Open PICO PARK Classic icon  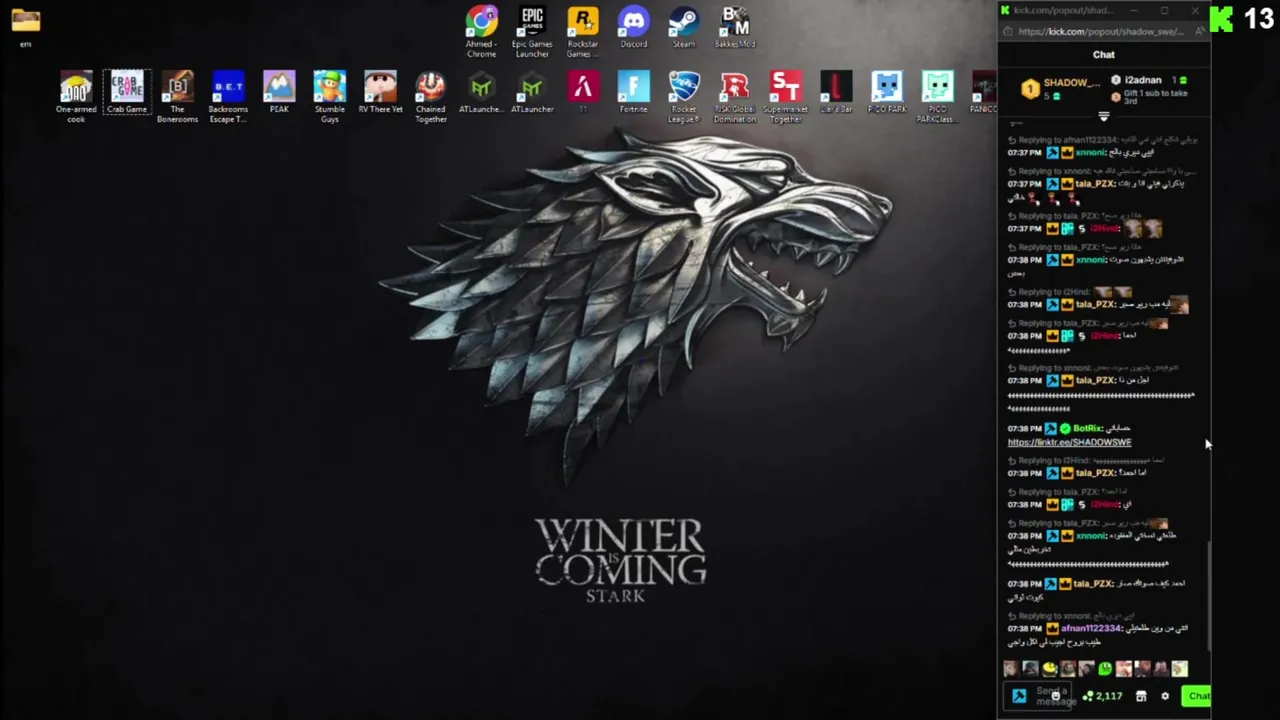pos(937,97)
